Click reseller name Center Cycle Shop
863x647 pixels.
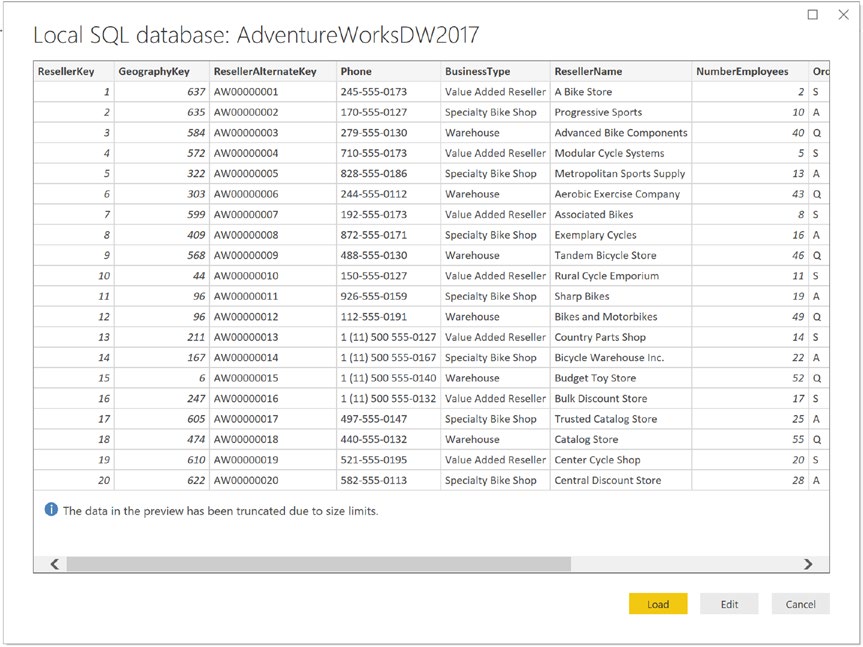(x=597, y=459)
